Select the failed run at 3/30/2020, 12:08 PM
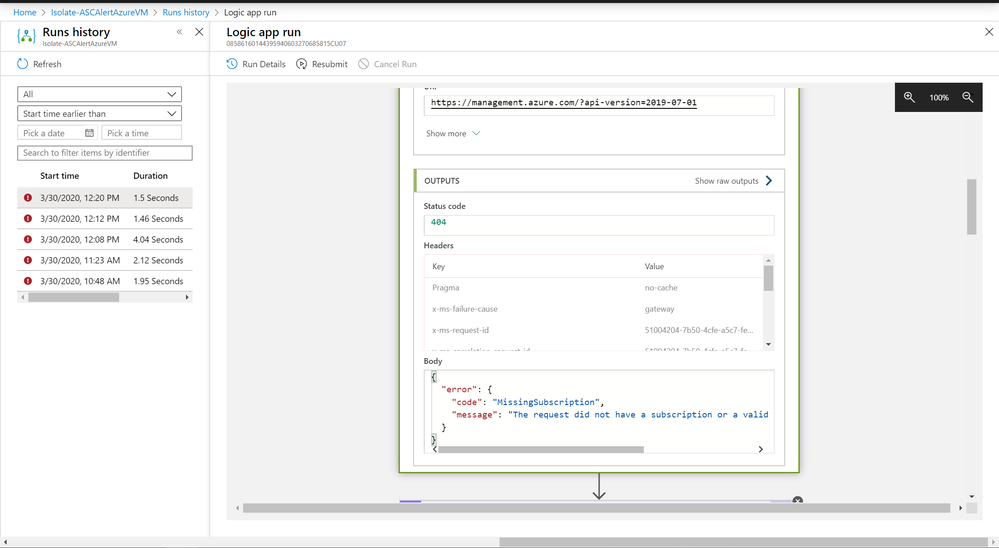Image resolution: width=999 pixels, height=548 pixels. [x=104, y=240]
